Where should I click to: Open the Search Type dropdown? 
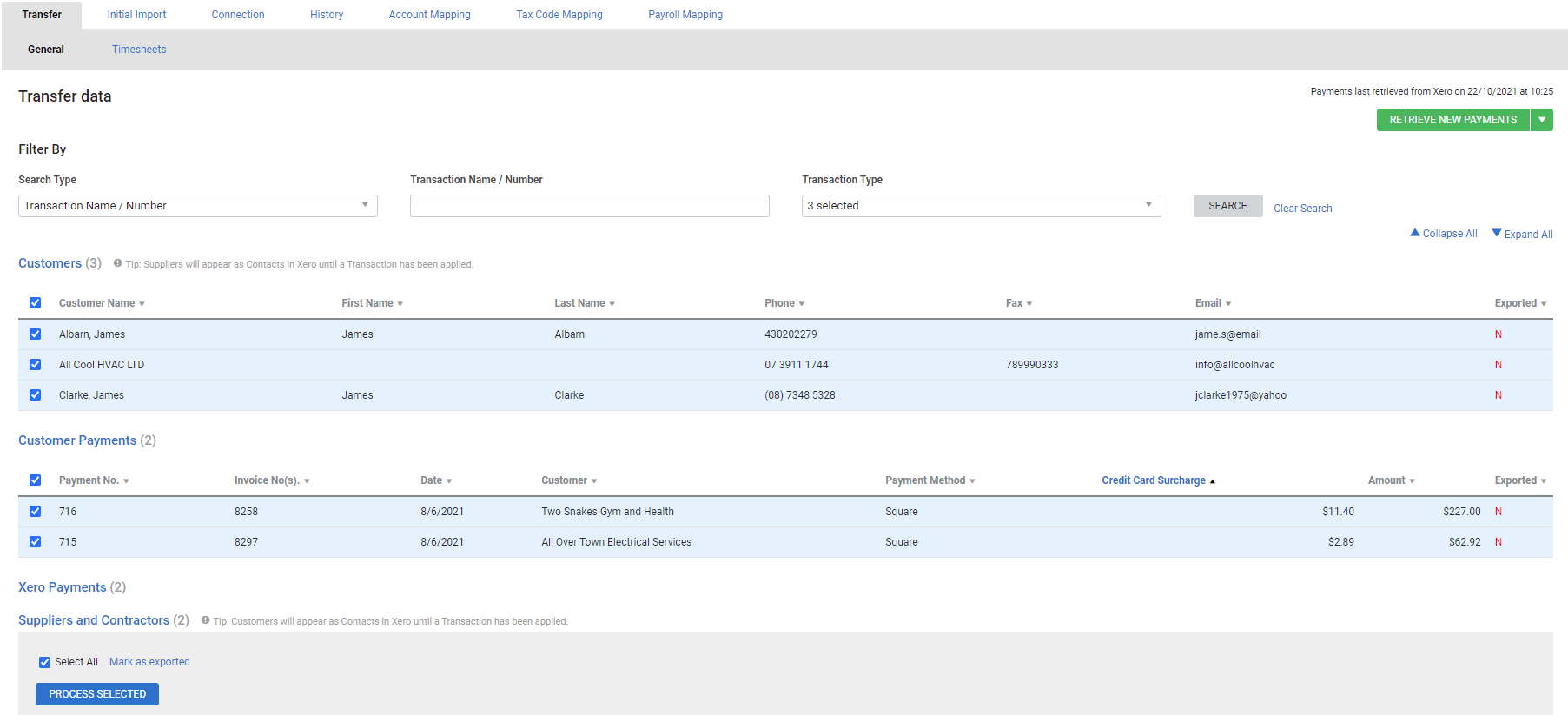point(197,206)
